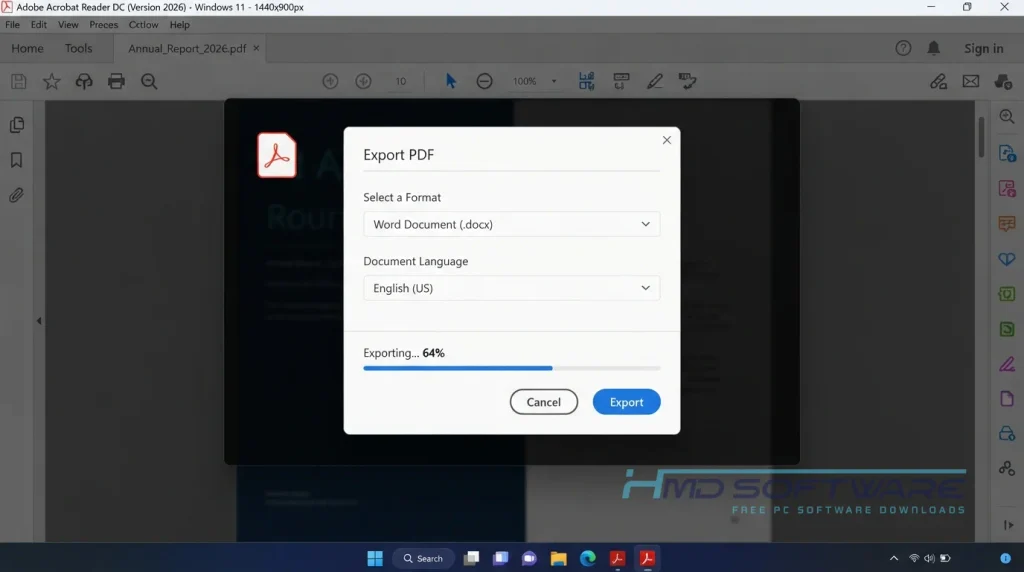
Task: Click the sign document stamp icon
Action: pos(688,81)
